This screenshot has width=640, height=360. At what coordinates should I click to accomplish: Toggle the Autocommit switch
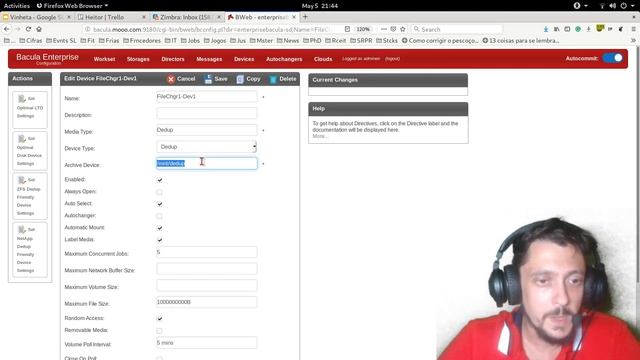pos(613,58)
